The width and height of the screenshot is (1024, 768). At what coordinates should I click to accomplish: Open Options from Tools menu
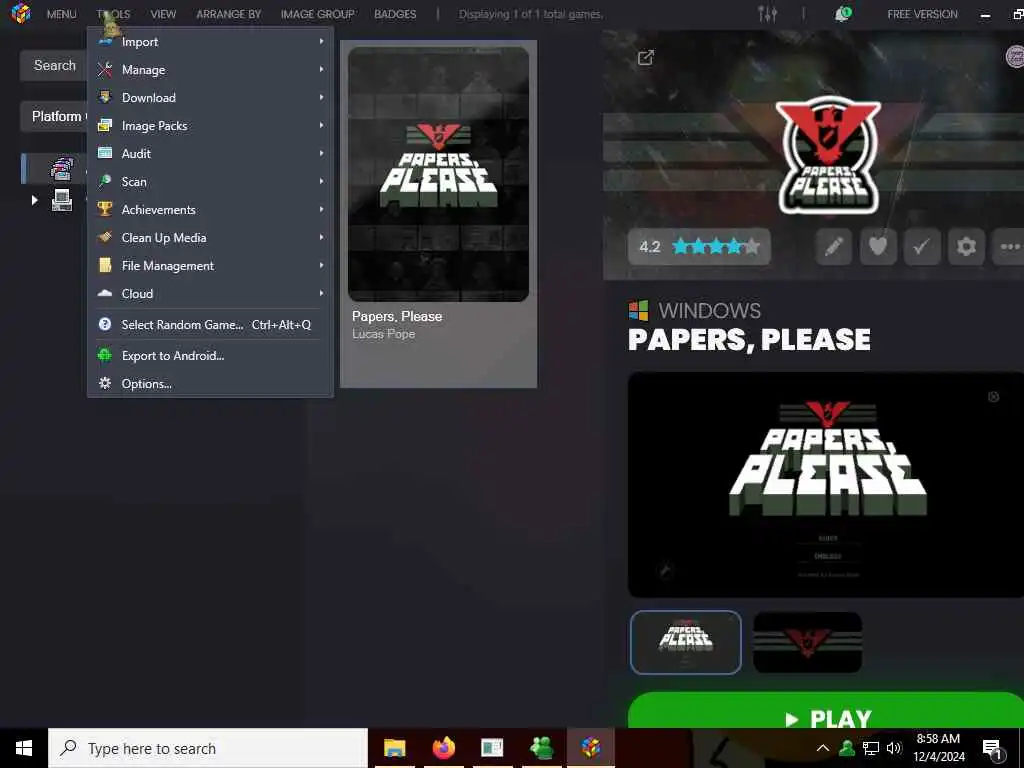coord(210,384)
